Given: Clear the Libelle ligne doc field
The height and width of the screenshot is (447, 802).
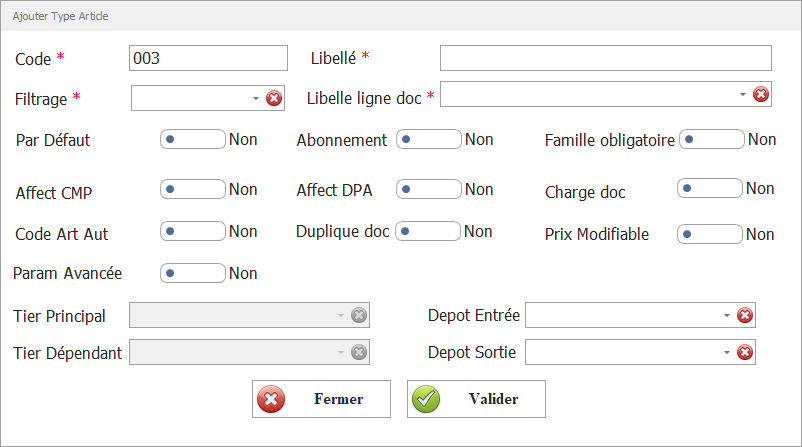Looking at the screenshot, I should (x=760, y=94).
